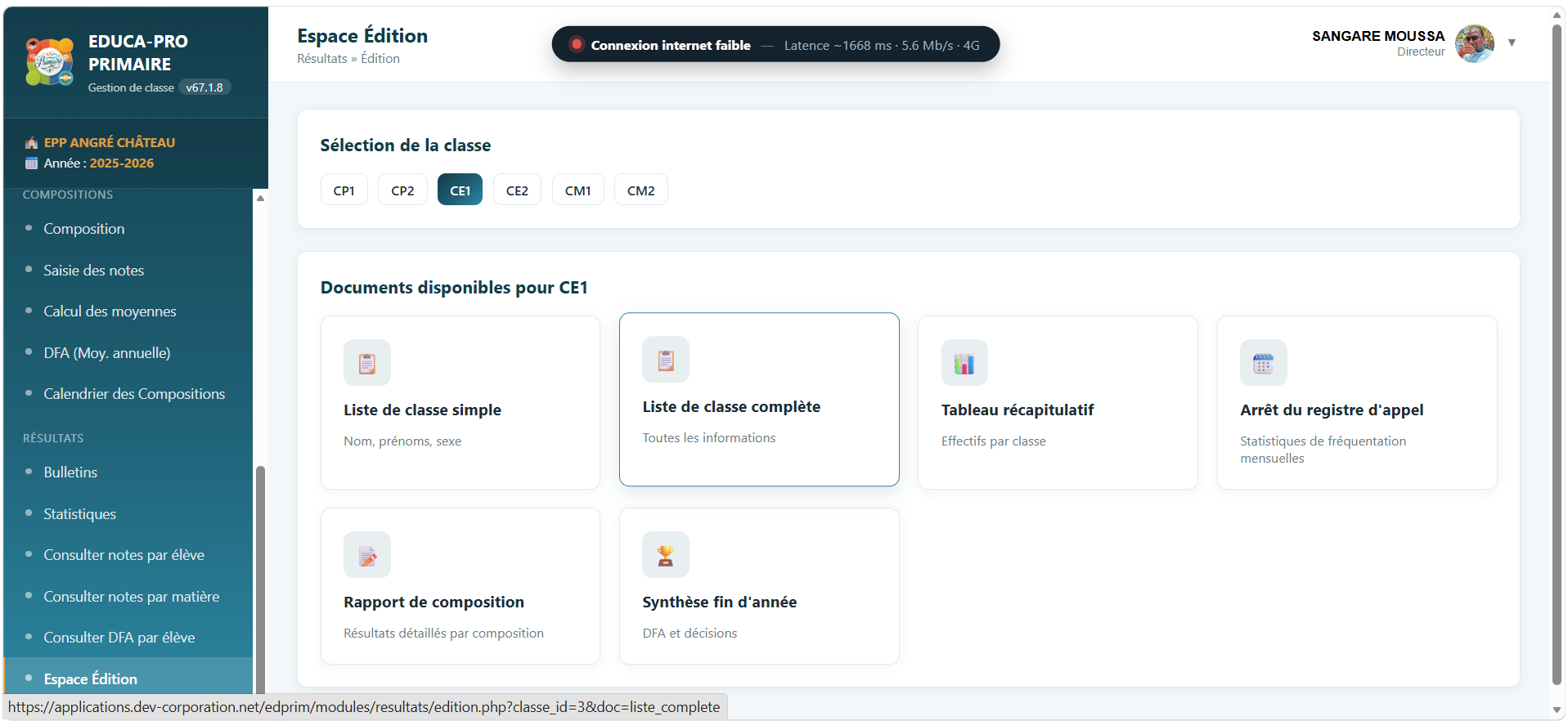Click the page vertical scrollbar thumb
Image resolution: width=1568 pixels, height=721 pixels.
tap(1557, 354)
